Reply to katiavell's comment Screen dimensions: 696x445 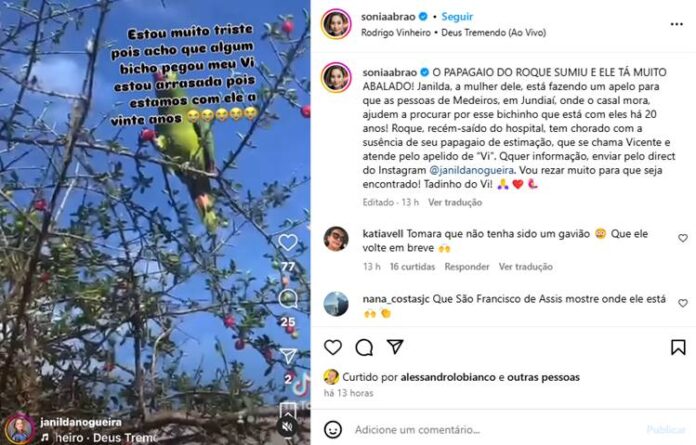467,267
